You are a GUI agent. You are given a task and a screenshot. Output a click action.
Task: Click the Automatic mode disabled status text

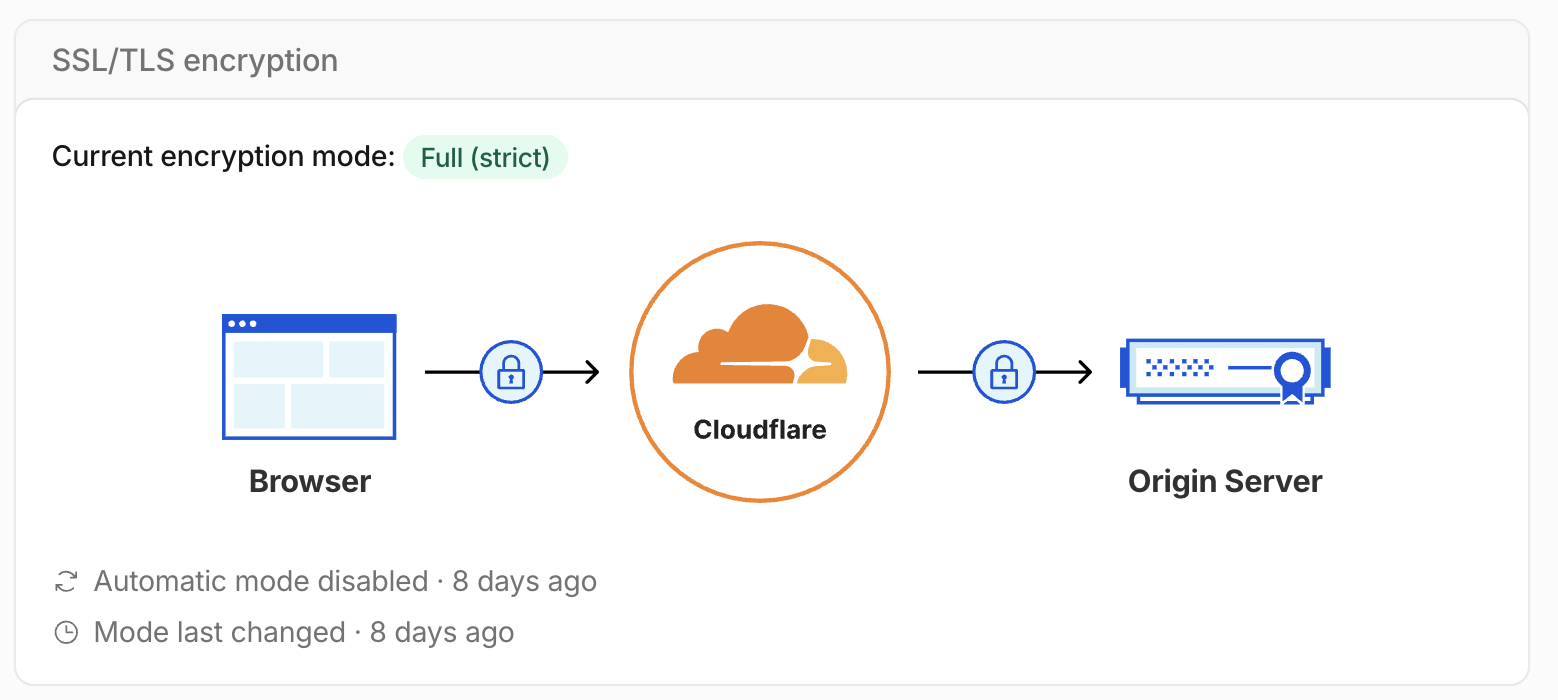coord(345,581)
